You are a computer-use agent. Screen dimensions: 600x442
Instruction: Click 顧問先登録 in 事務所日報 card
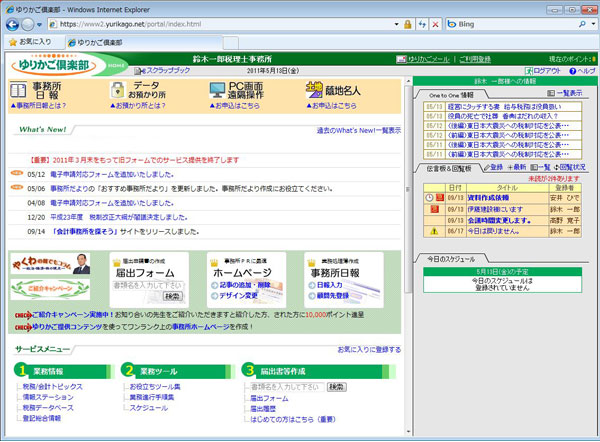coord(333,295)
